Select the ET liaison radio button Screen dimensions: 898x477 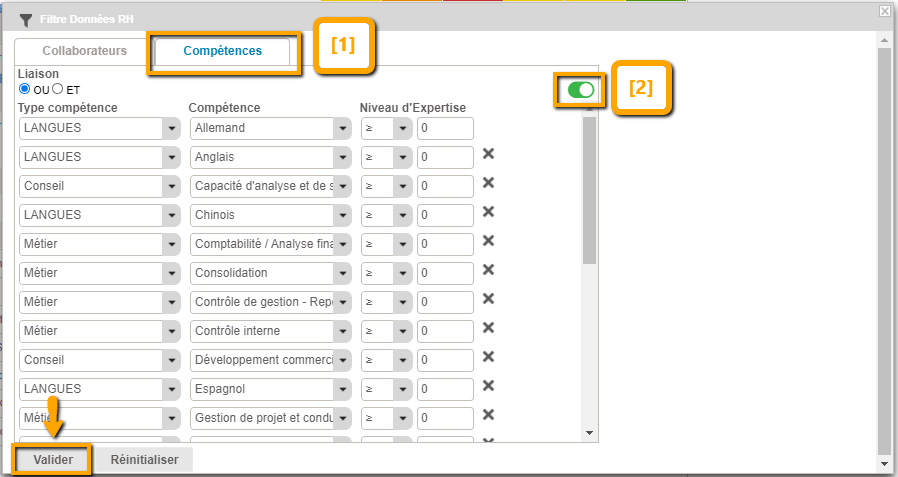[58, 88]
